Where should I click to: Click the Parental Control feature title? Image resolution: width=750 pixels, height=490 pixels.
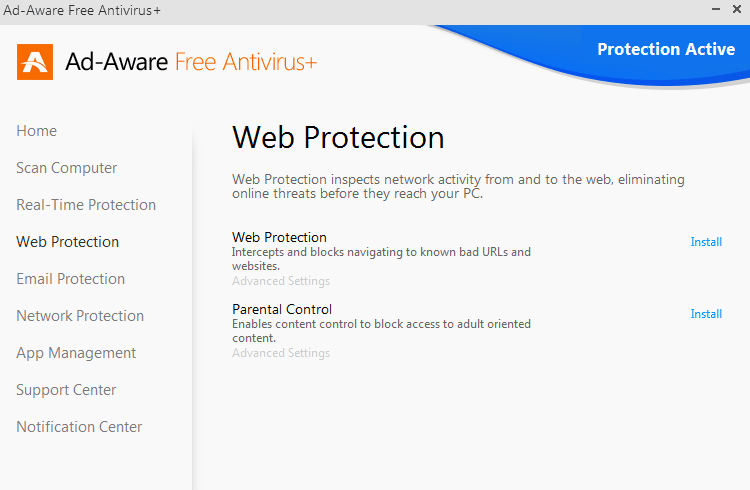point(282,309)
